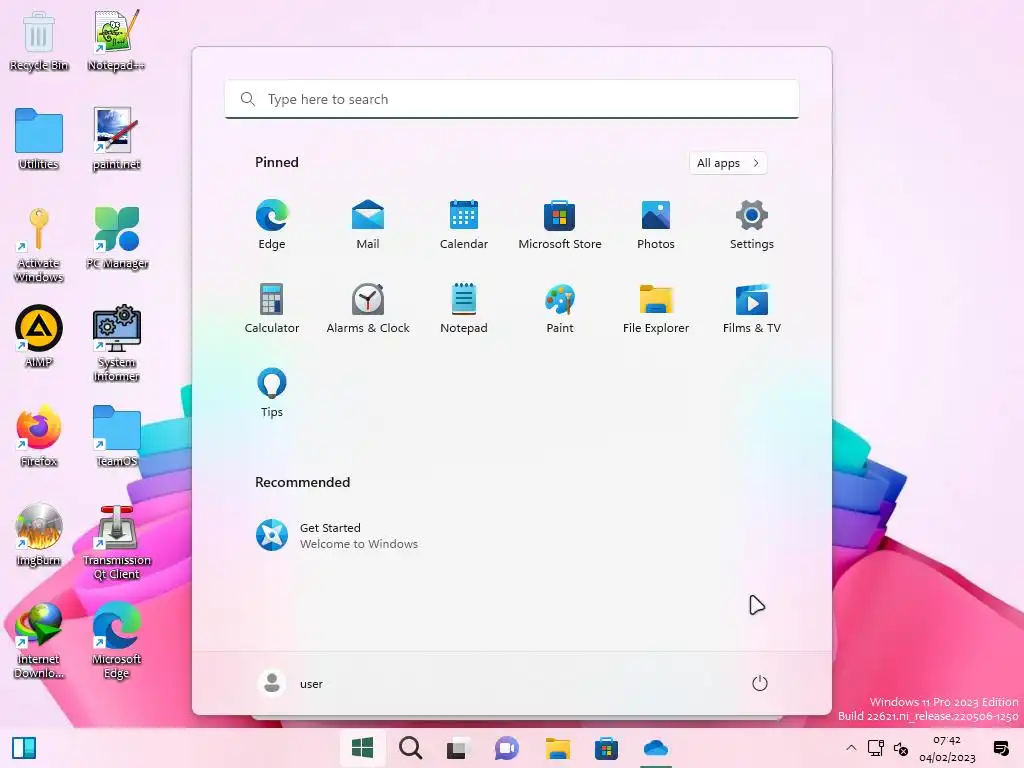The width and height of the screenshot is (1024, 768).
Task: Click the Windows Start button on taskbar
Action: (362, 748)
